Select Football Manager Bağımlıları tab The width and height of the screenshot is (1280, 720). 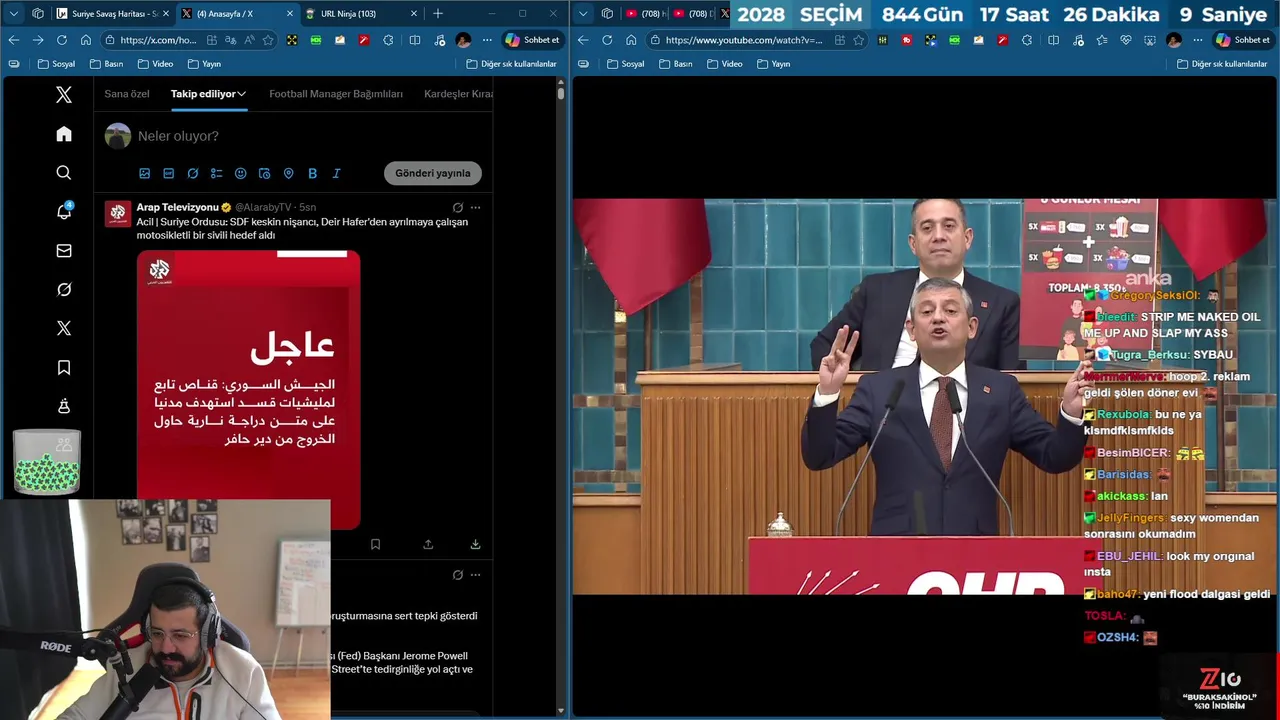[336, 94]
